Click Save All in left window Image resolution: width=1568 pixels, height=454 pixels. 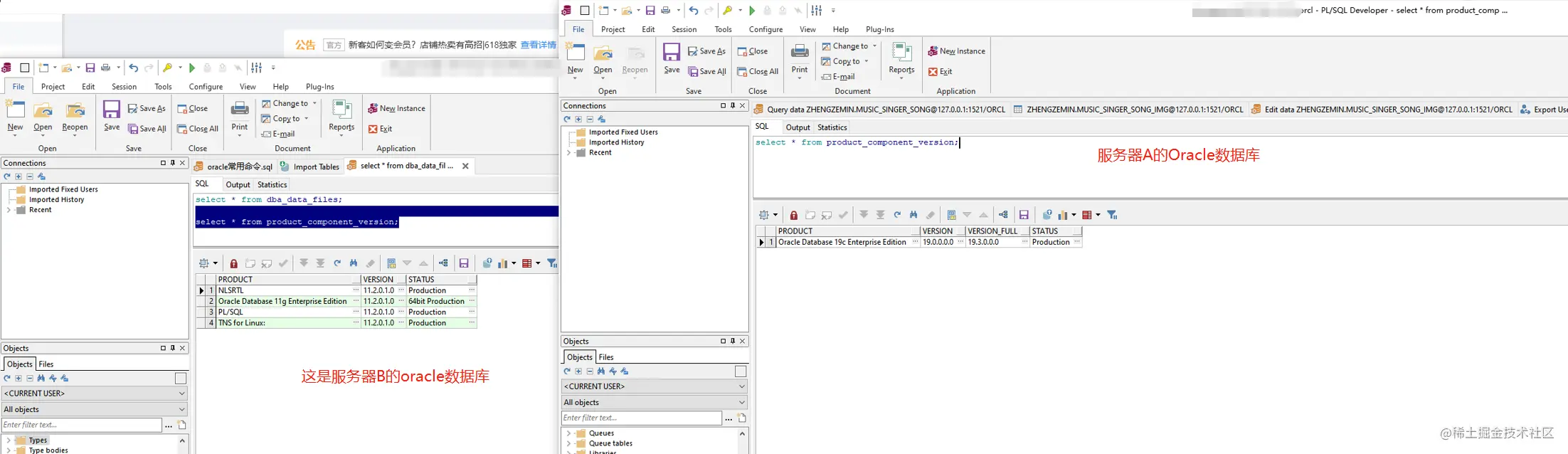click(147, 129)
